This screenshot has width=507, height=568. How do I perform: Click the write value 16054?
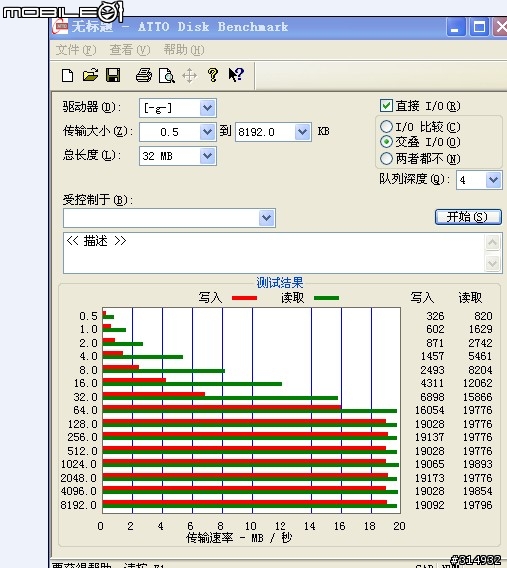point(429,410)
